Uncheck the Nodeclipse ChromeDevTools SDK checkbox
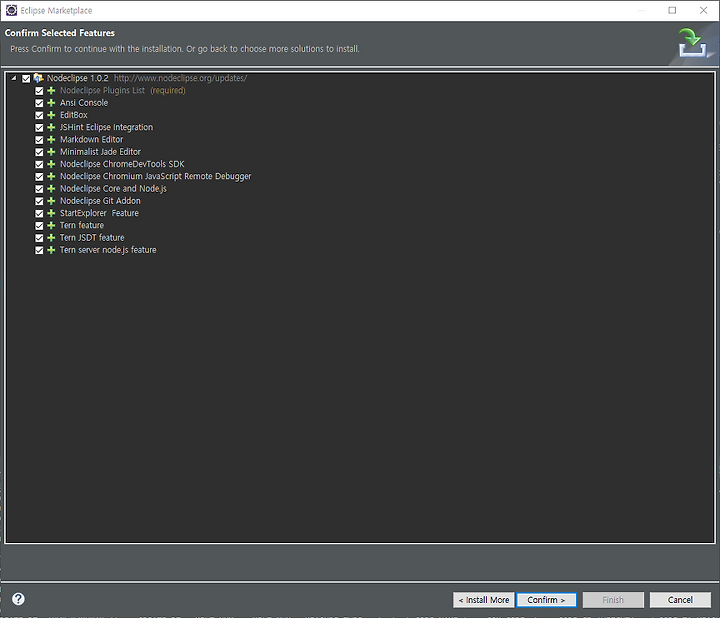This screenshot has width=720, height=618. [x=39, y=164]
